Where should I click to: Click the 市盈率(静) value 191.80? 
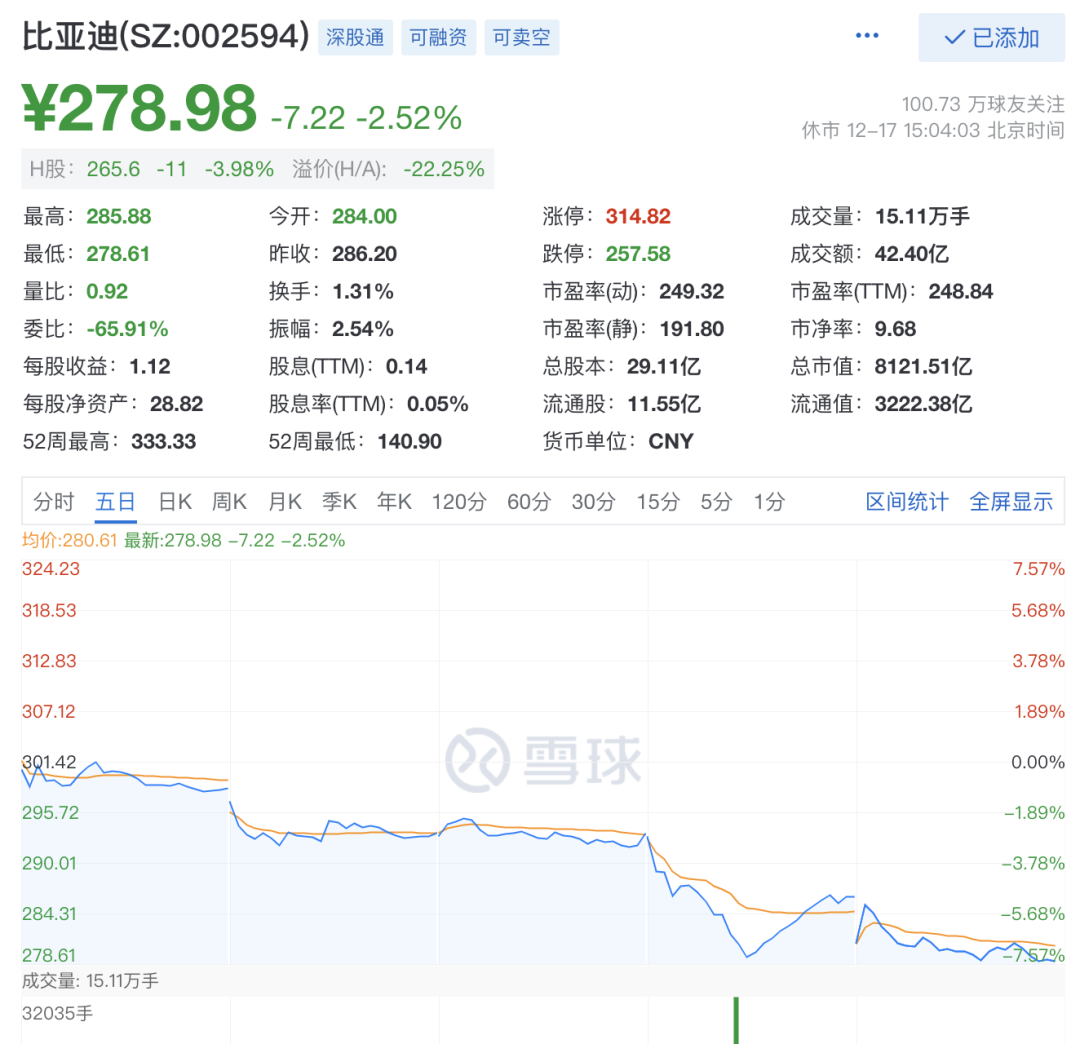[692, 328]
